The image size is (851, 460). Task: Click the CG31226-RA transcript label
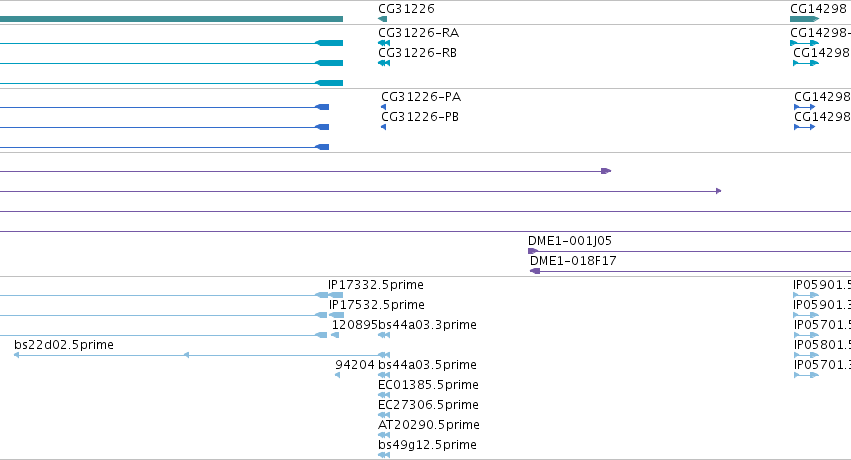click(x=418, y=33)
